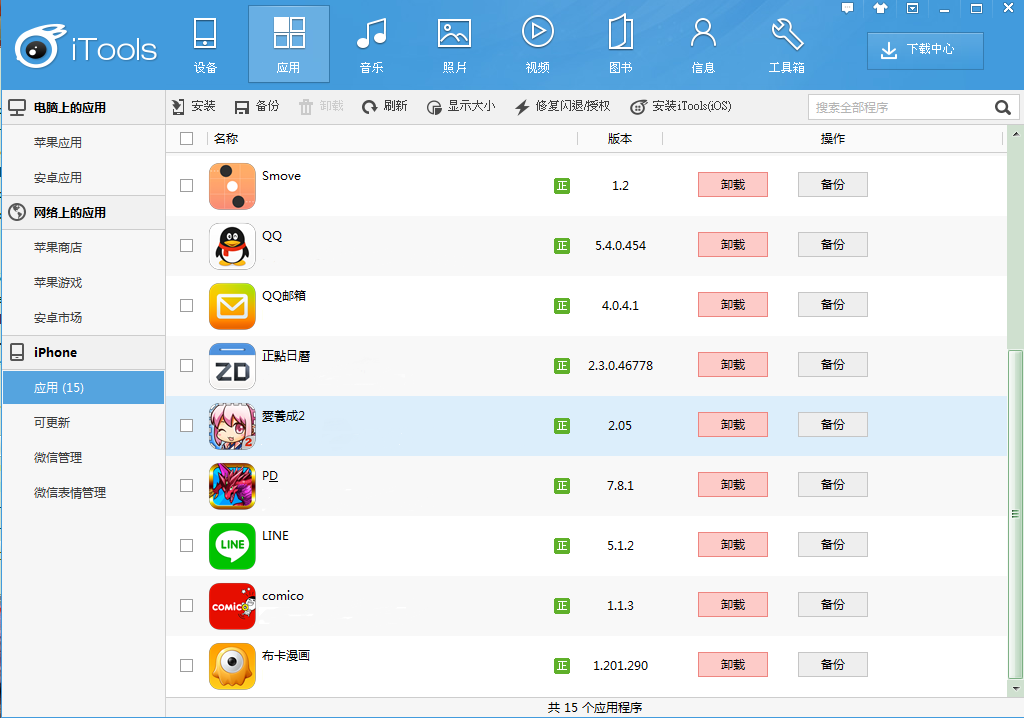
Task: Check the 爱養成2 row checkbox
Action: click(x=187, y=425)
